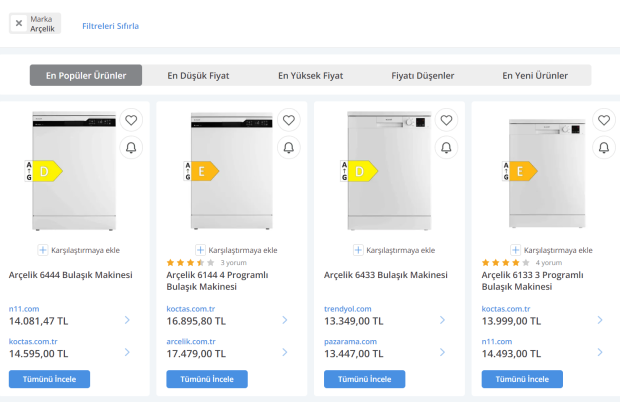The image size is (620, 402).
Task: Add Arçelik 6433 to comparison
Action: [394, 250]
